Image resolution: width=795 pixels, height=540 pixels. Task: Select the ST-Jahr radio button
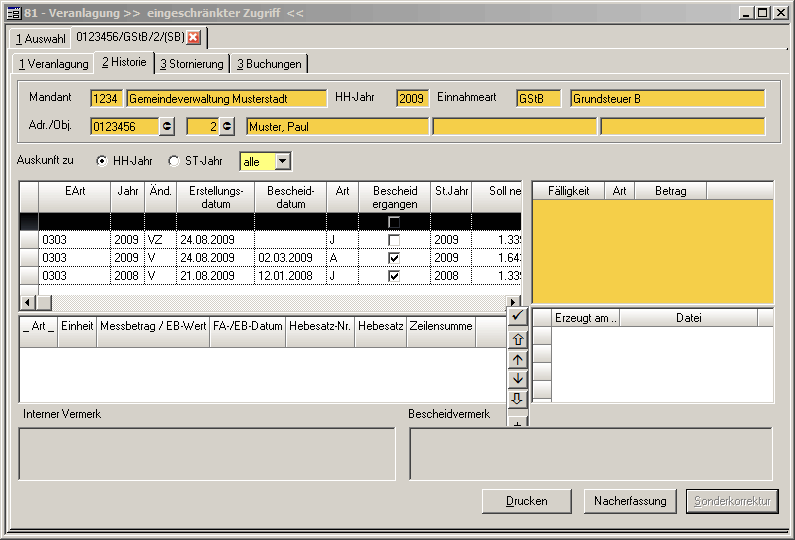click(174, 161)
